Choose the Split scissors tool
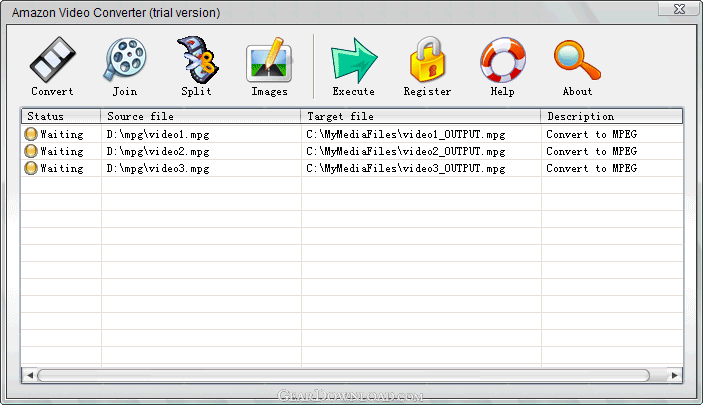Image resolution: width=703 pixels, height=405 pixels. click(197, 60)
